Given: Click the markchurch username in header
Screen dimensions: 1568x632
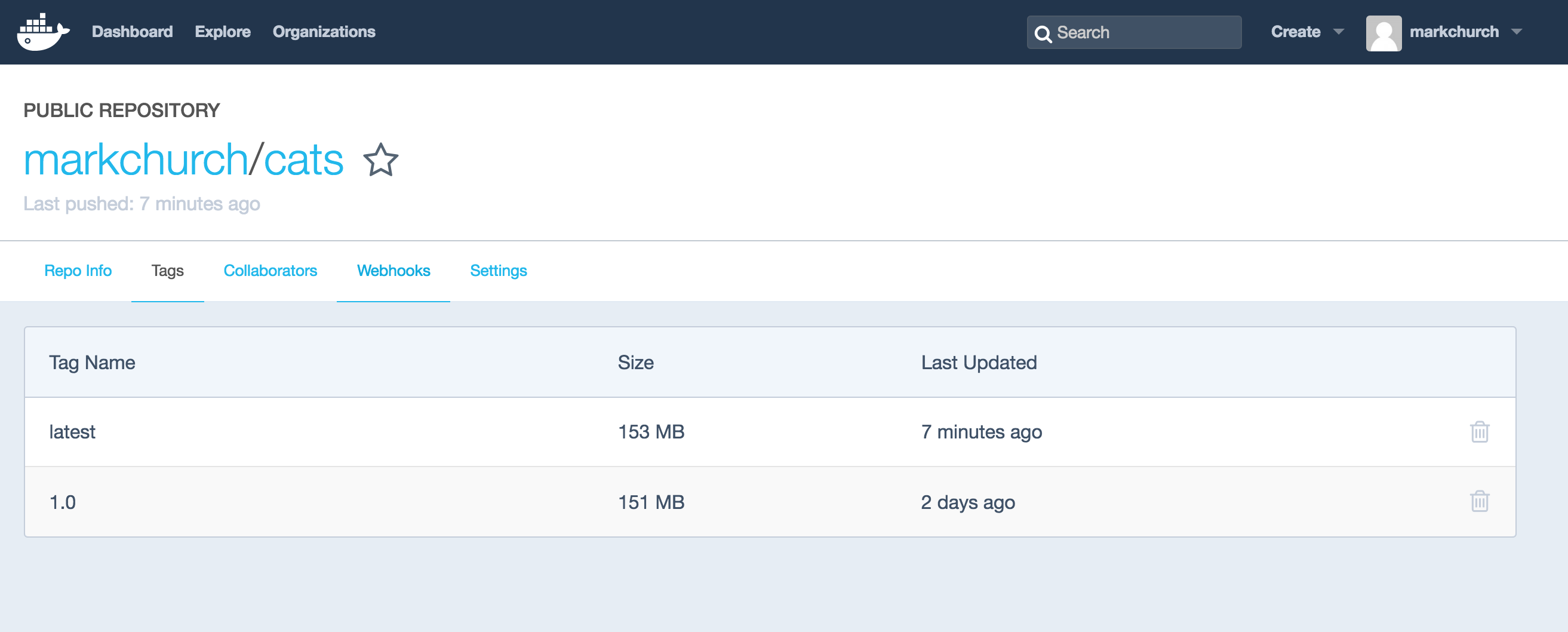Looking at the screenshot, I should pos(1453,32).
